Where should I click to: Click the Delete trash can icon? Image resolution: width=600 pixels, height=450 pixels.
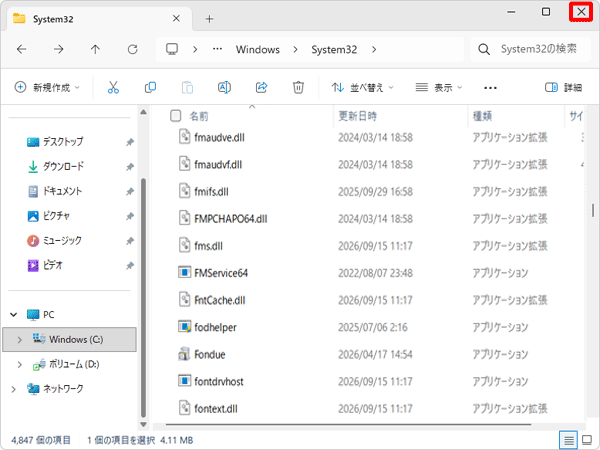coord(298,88)
